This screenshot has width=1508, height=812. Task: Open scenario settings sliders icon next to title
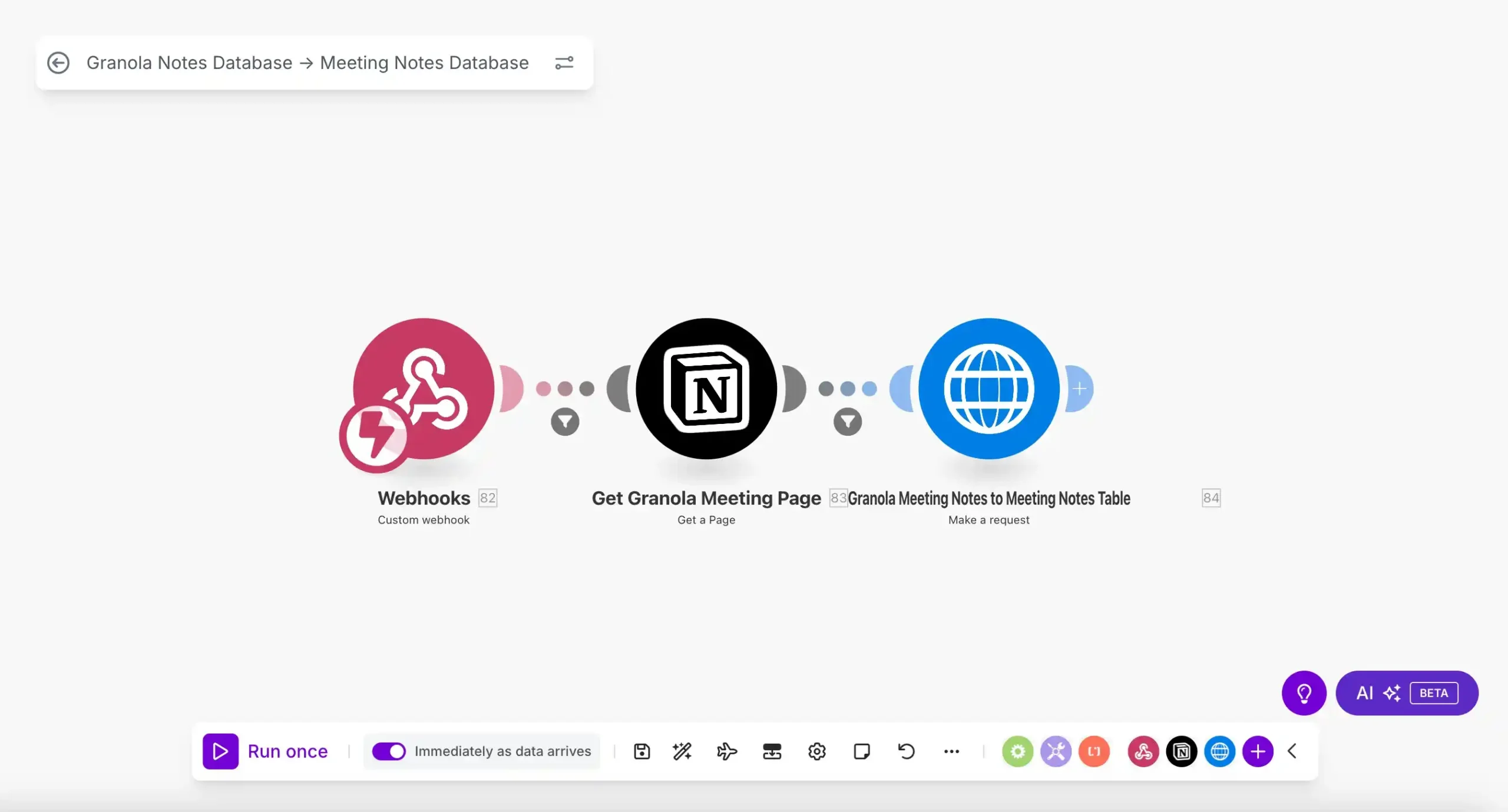564,62
